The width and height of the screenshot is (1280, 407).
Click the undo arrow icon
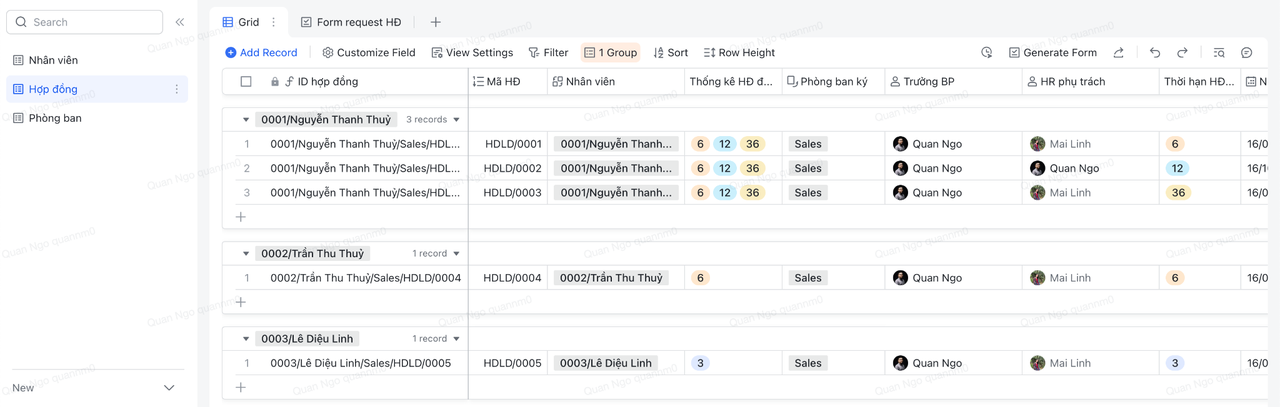coord(1155,53)
